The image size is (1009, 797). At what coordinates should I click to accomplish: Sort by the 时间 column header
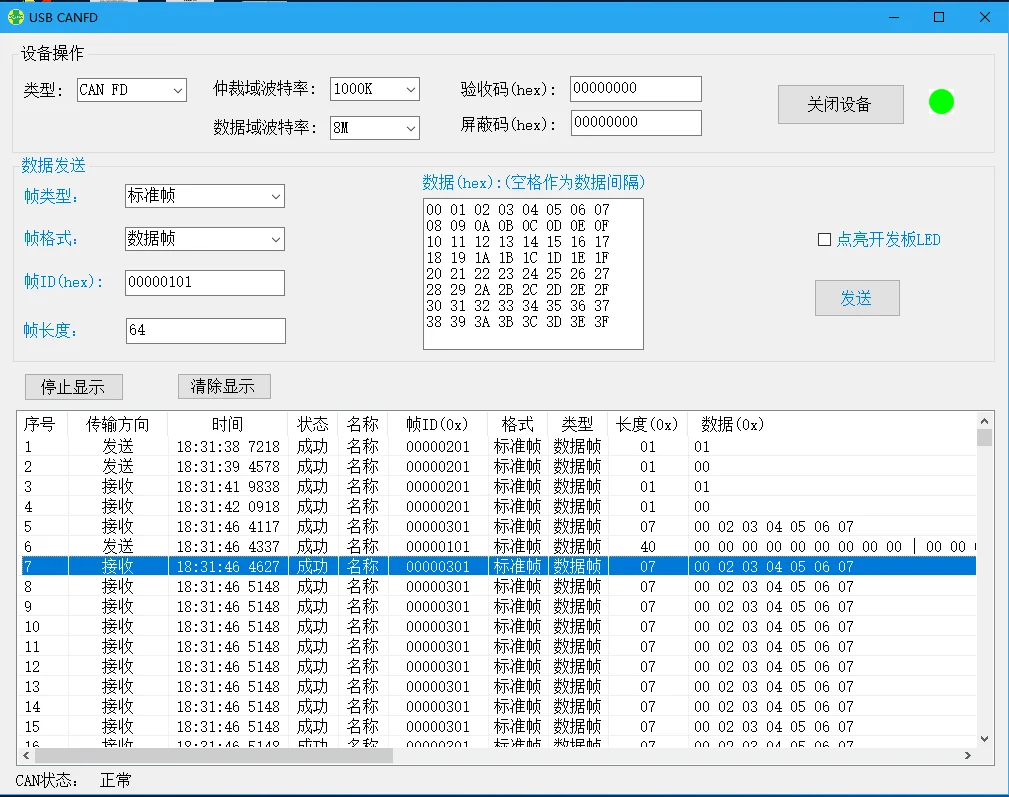(x=227, y=424)
